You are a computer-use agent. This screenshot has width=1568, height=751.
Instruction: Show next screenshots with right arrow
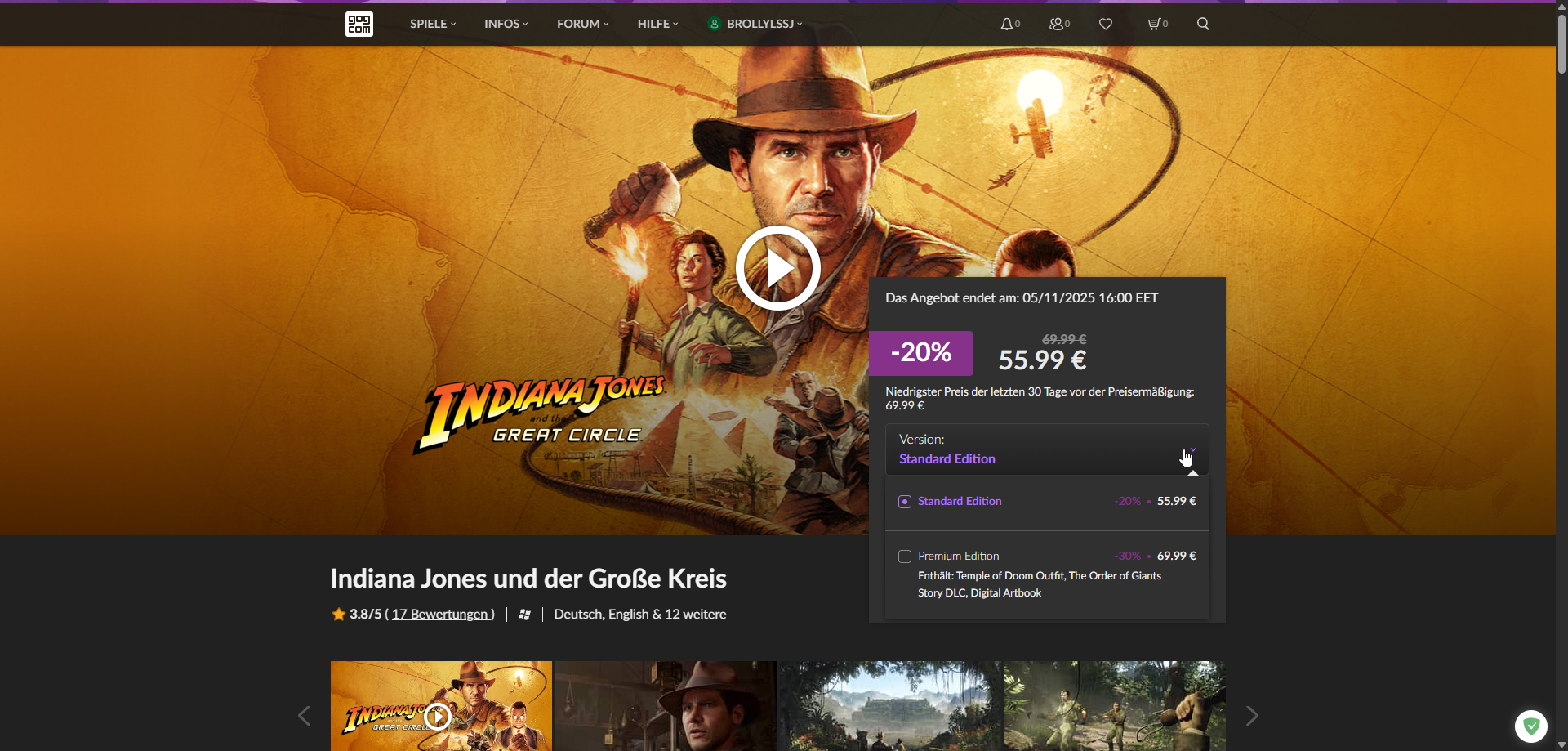1252,716
